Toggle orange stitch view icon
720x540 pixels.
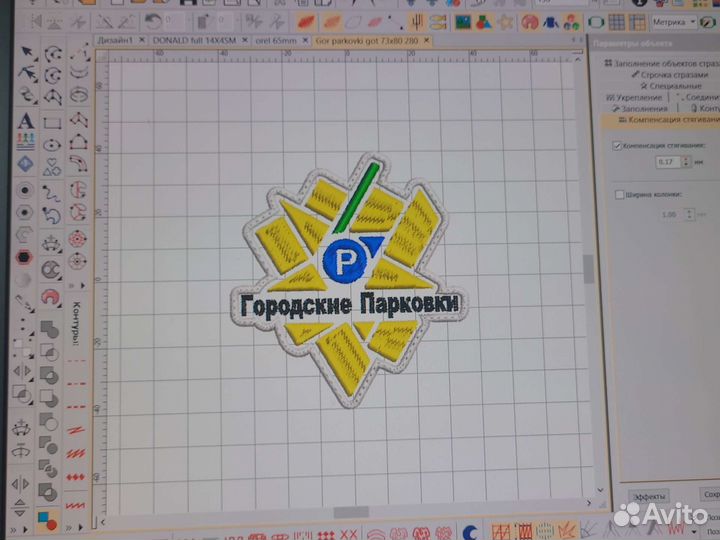tap(331, 22)
